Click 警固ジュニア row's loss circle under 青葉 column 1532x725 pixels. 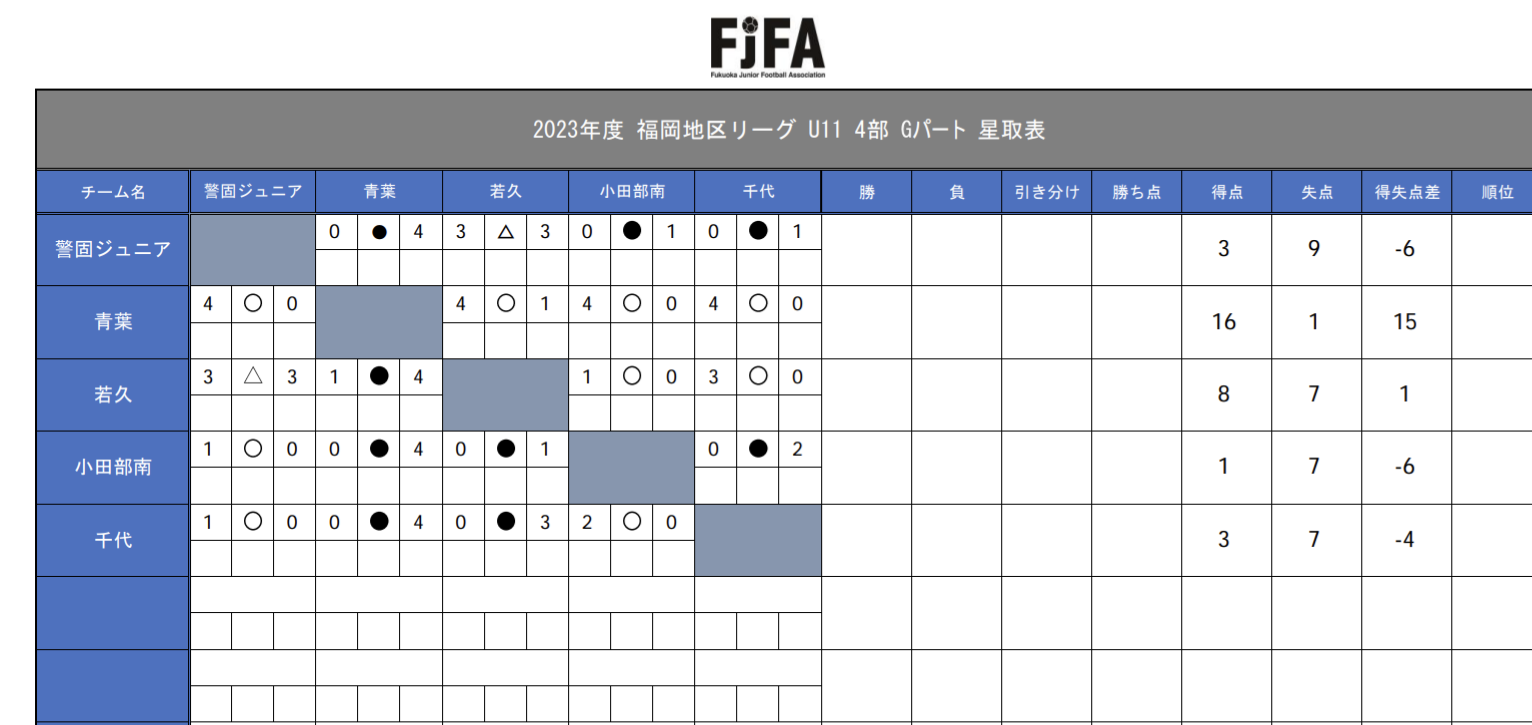[379, 232]
